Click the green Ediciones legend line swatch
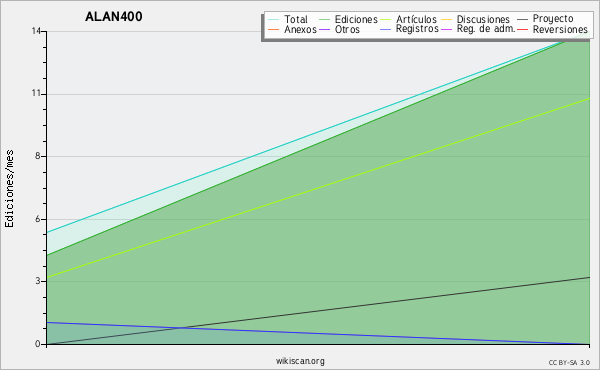600x370 pixels. [x=324, y=19]
